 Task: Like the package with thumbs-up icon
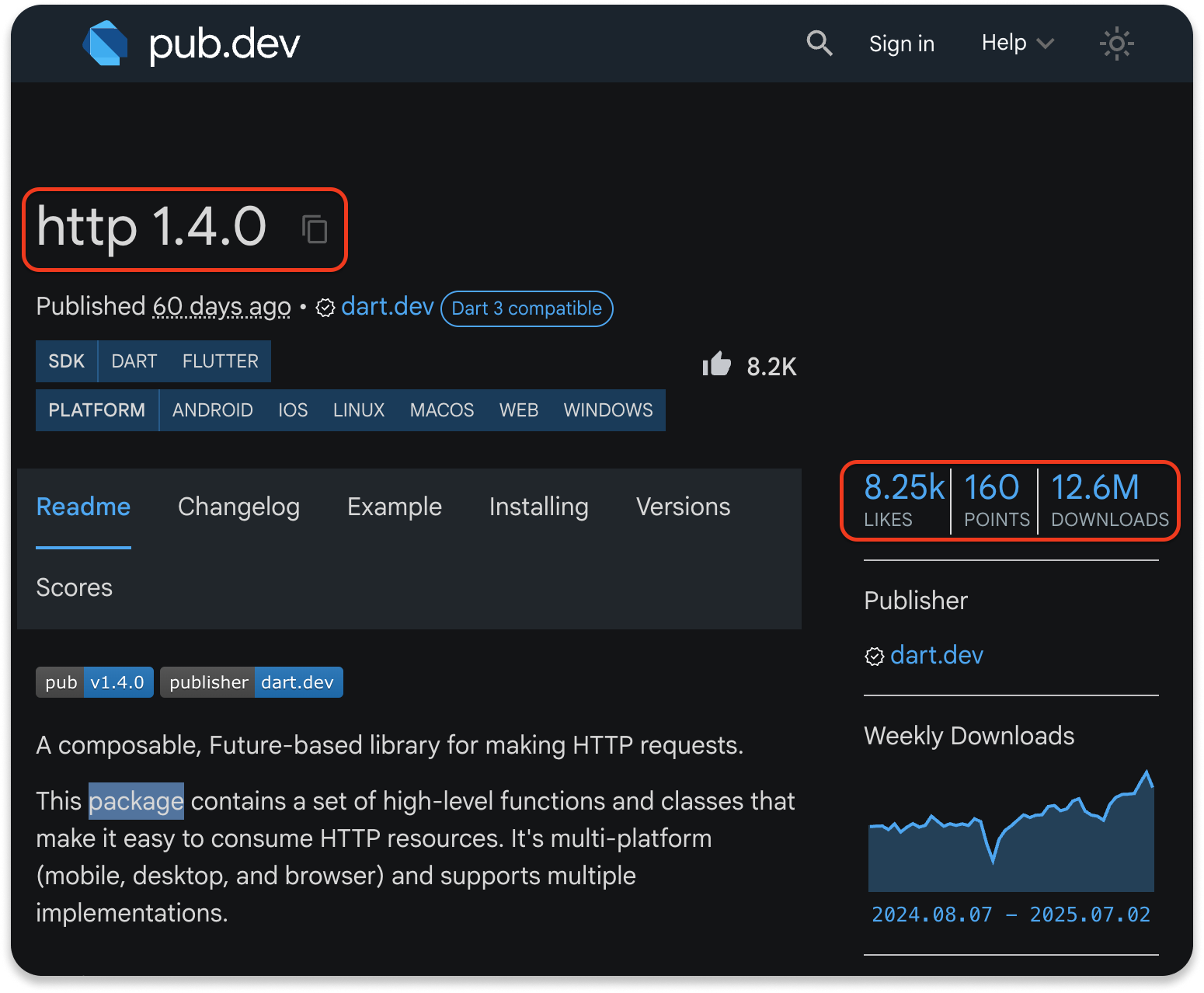pos(717,364)
